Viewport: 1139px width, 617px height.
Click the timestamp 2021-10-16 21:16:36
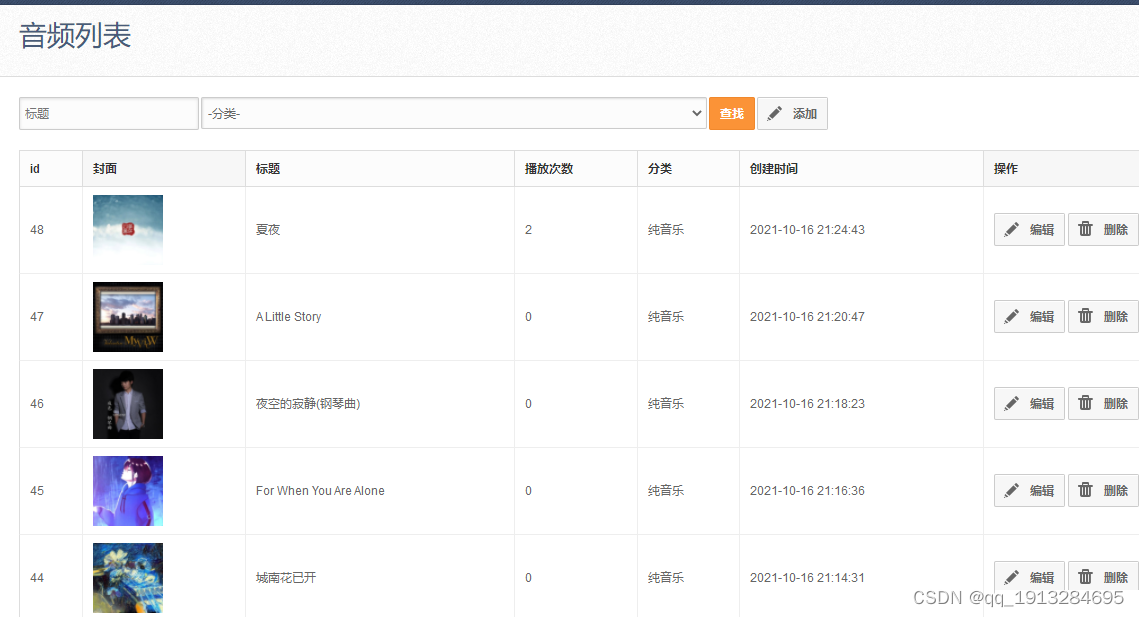pos(807,491)
